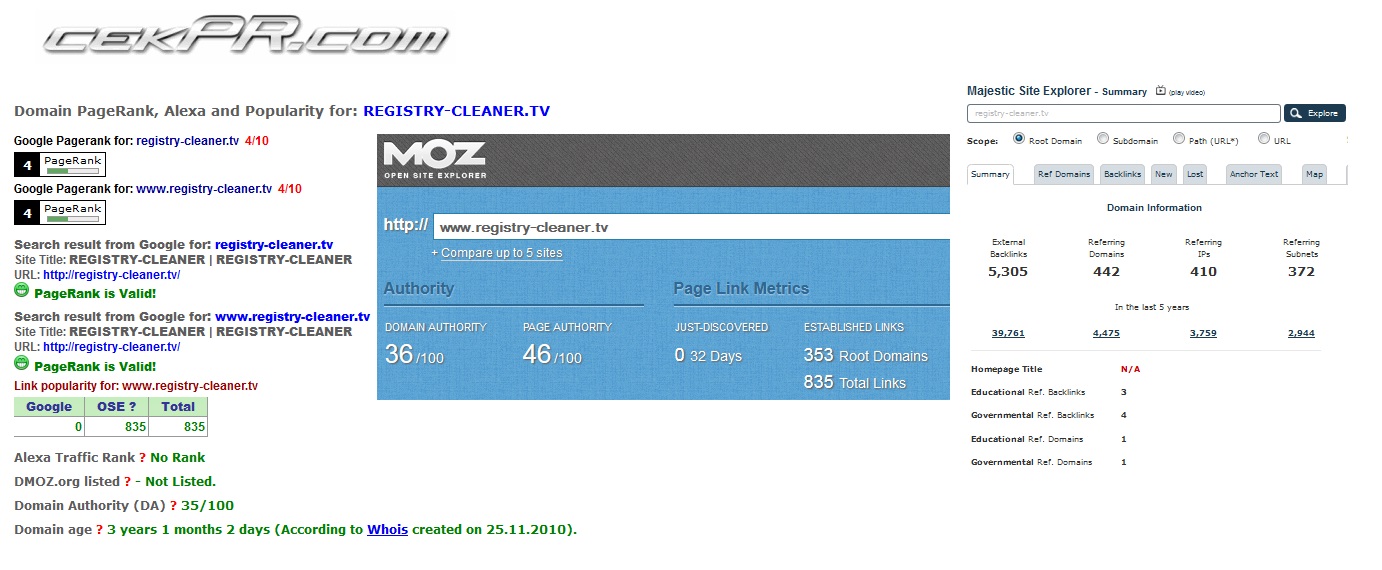Click the '353 Root Domains' established links value
The height and width of the screenshot is (570, 1382).
(866, 355)
